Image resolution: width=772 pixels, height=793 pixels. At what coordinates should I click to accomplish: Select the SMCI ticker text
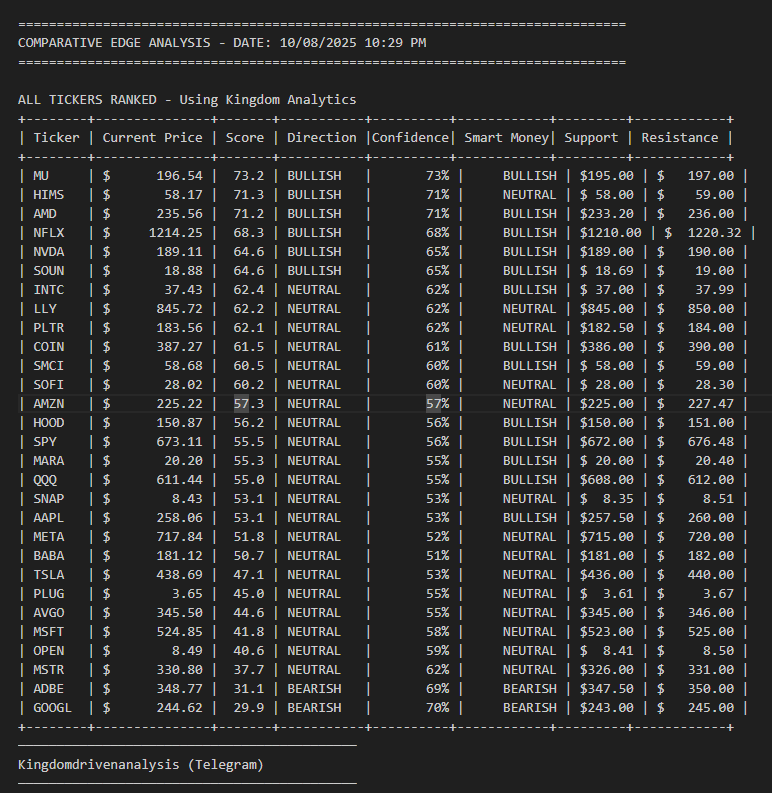(x=49, y=366)
